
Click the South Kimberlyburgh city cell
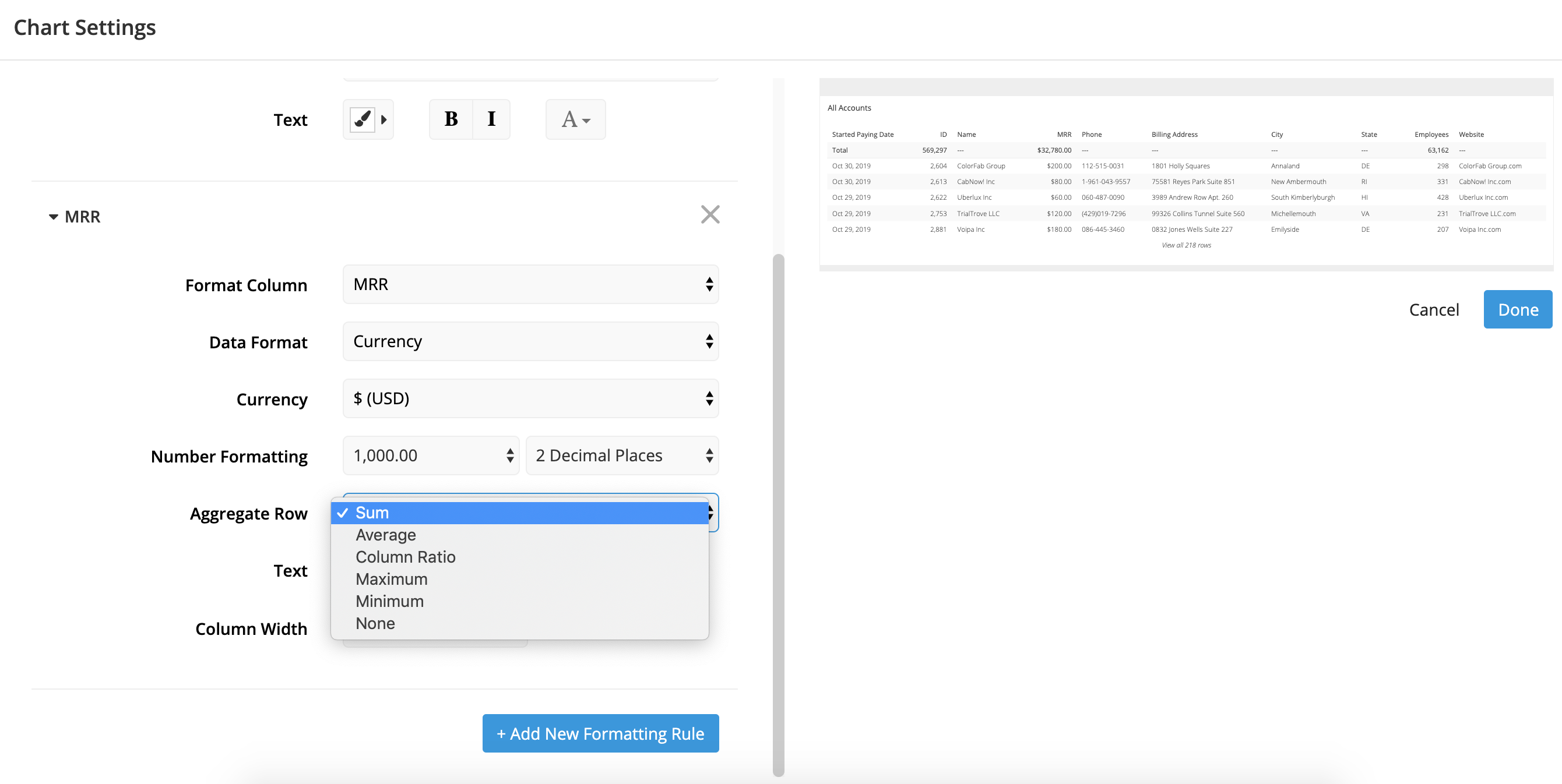coord(1303,197)
